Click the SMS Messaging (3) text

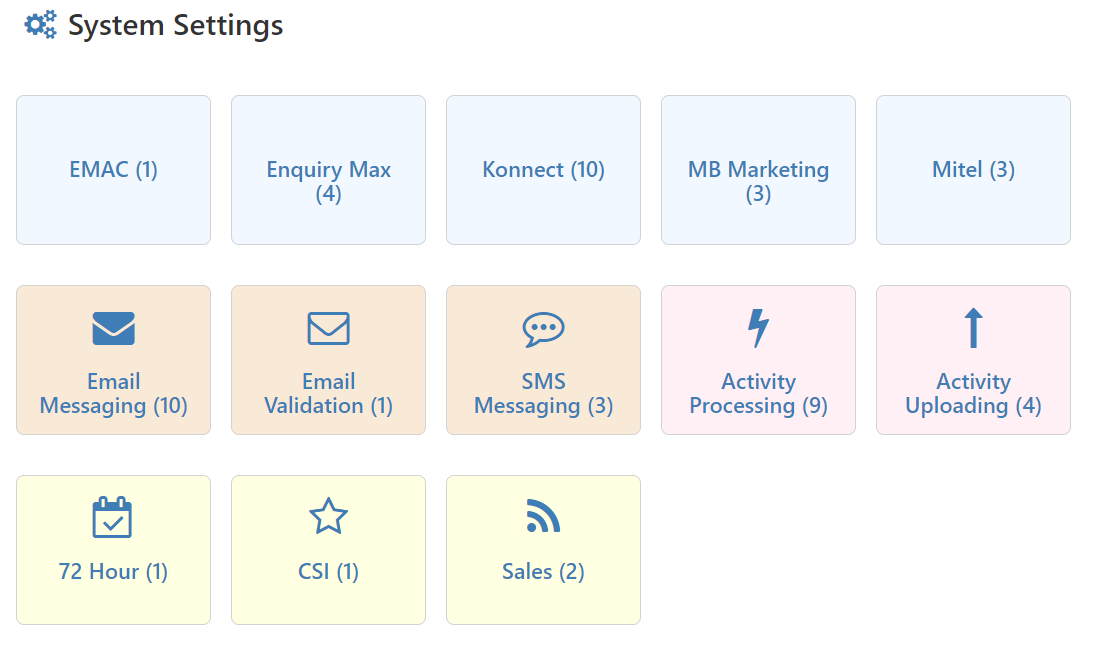543,394
